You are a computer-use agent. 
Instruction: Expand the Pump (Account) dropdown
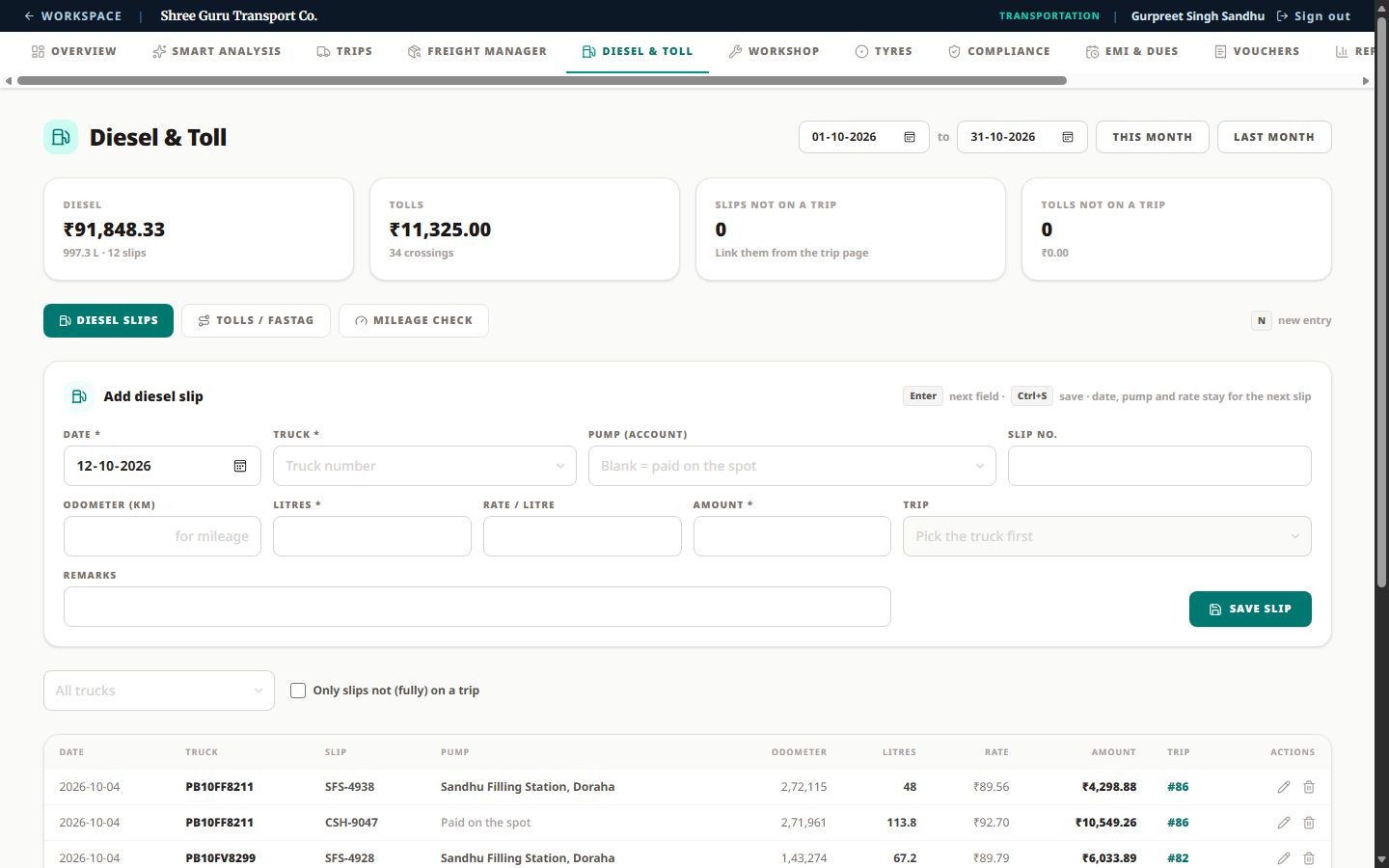pos(792,466)
